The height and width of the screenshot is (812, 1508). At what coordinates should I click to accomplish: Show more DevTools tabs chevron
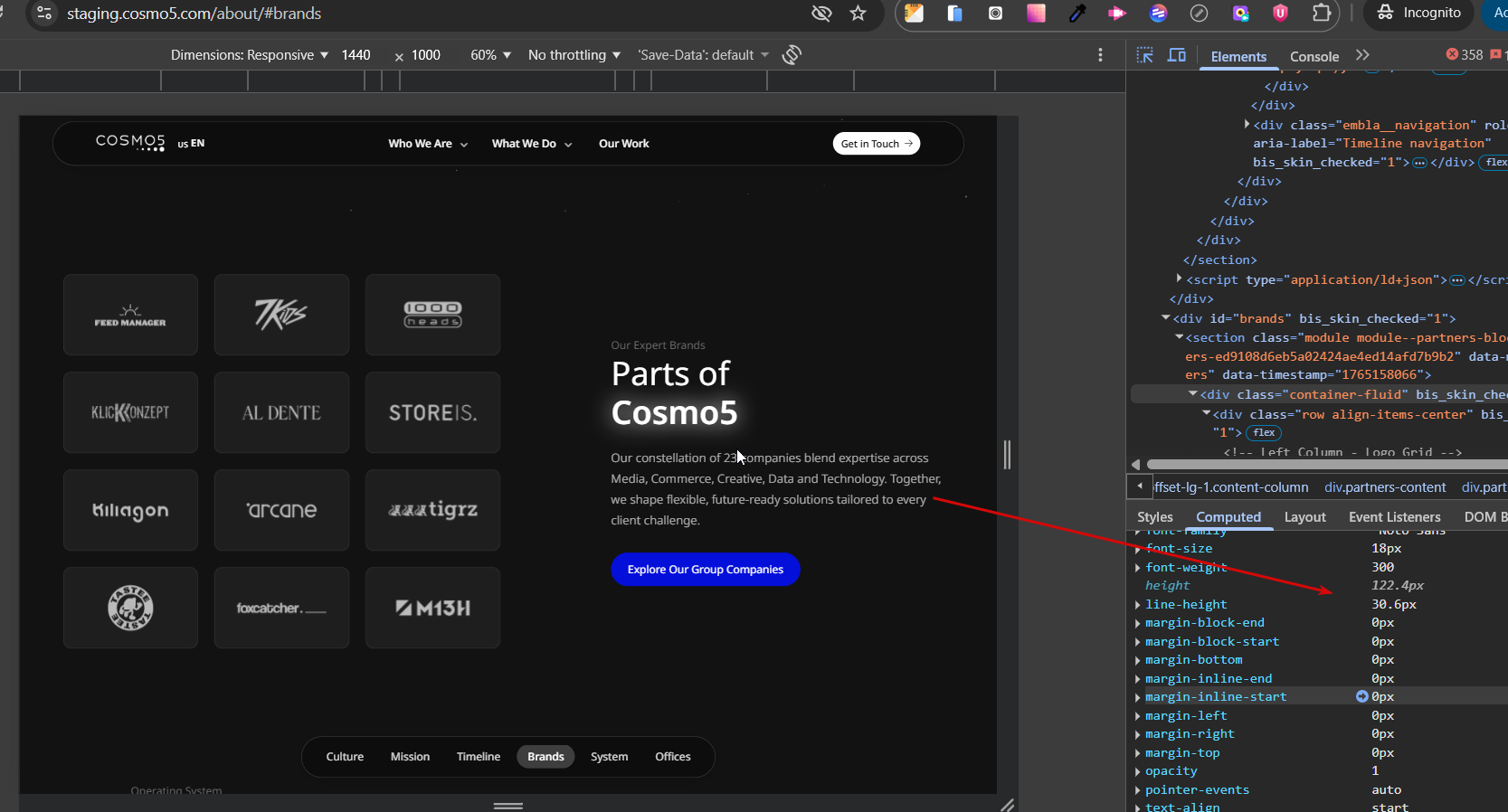point(1362,55)
